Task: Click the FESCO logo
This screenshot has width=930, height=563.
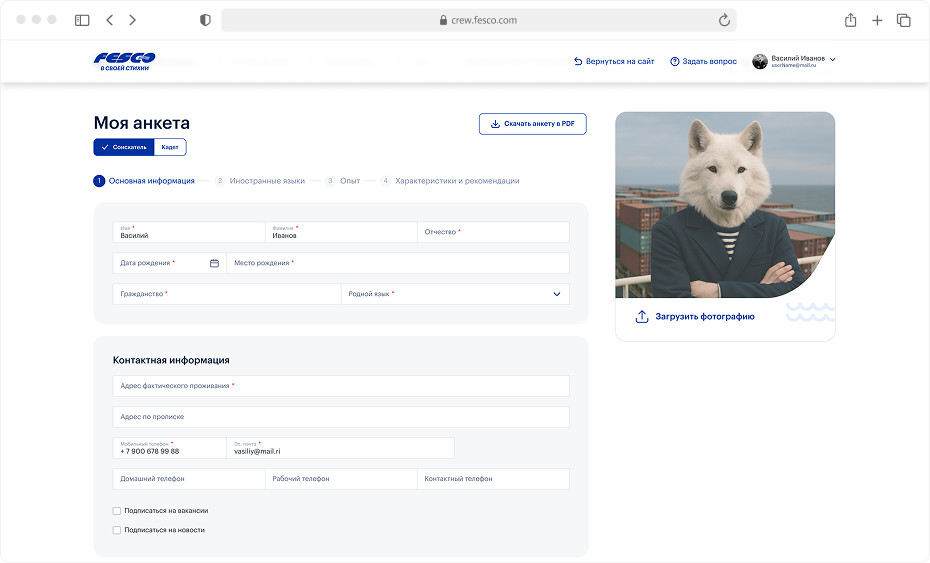Action: [x=124, y=61]
